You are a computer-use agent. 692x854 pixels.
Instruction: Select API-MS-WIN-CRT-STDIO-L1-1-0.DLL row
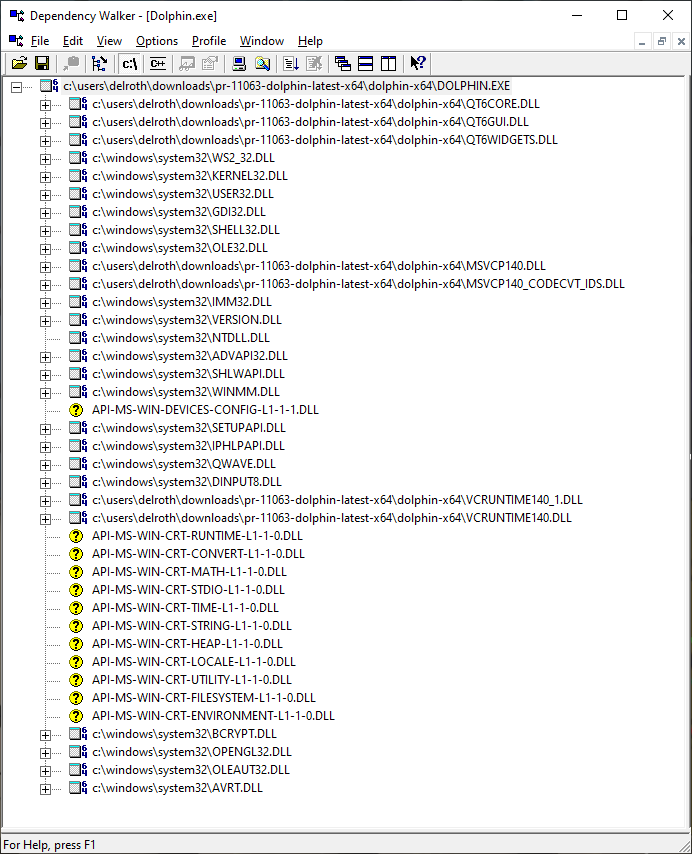click(188, 589)
